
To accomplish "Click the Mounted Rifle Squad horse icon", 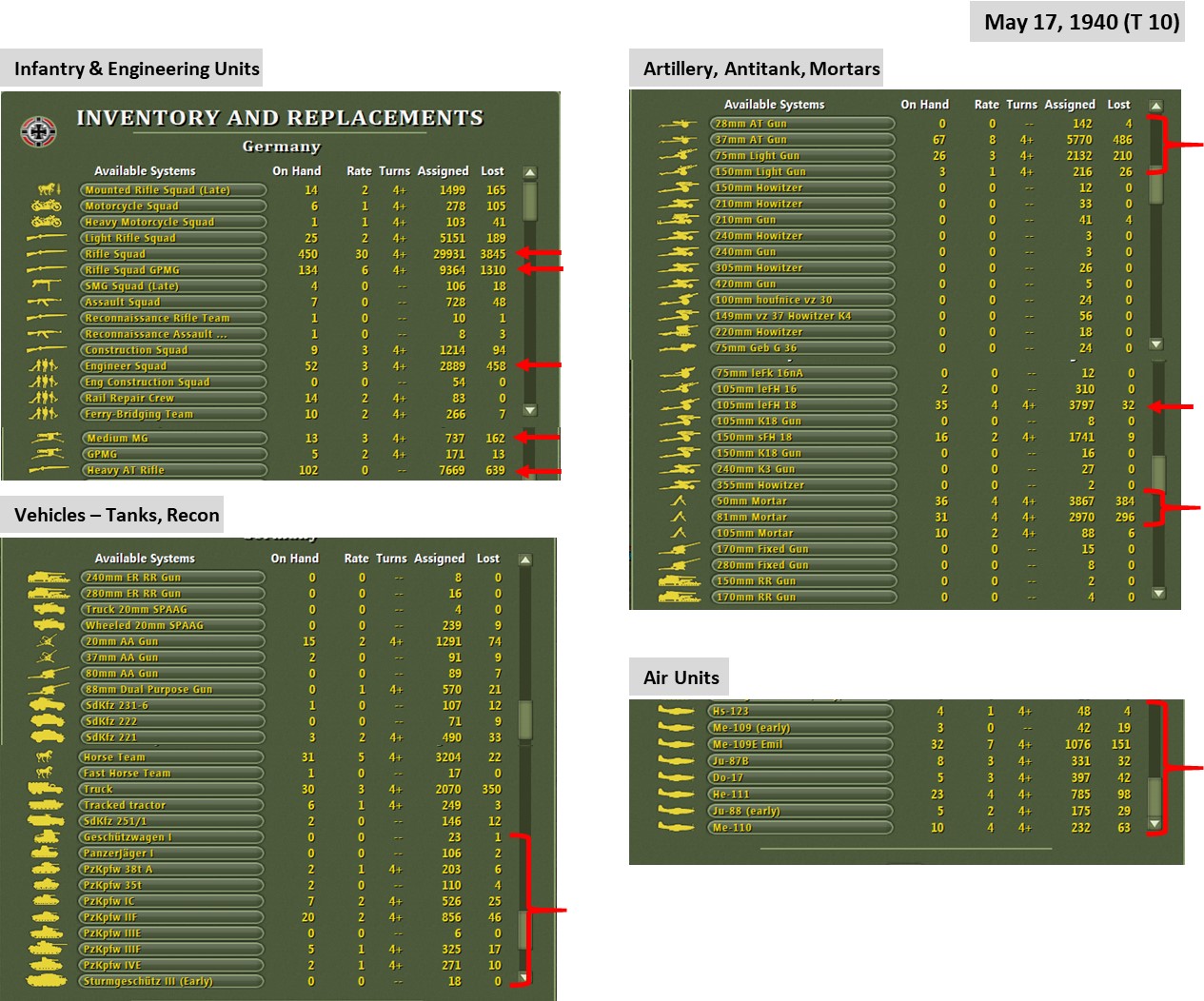I will click(49, 189).
